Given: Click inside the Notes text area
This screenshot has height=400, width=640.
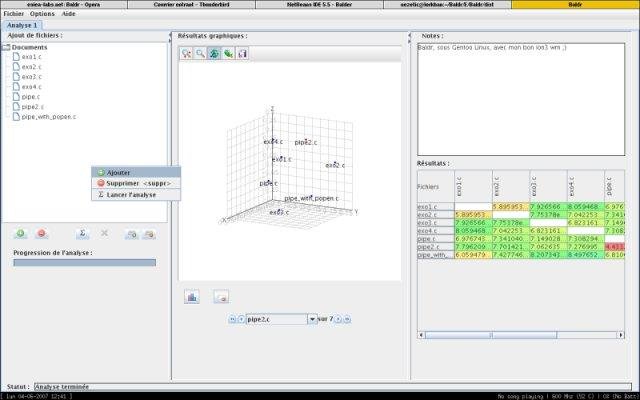Looking at the screenshot, I should (521, 99).
